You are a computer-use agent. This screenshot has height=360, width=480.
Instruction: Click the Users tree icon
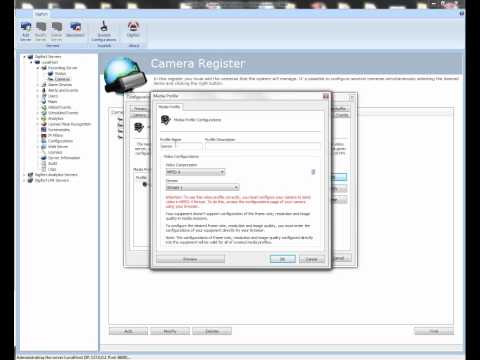[x=44, y=96]
